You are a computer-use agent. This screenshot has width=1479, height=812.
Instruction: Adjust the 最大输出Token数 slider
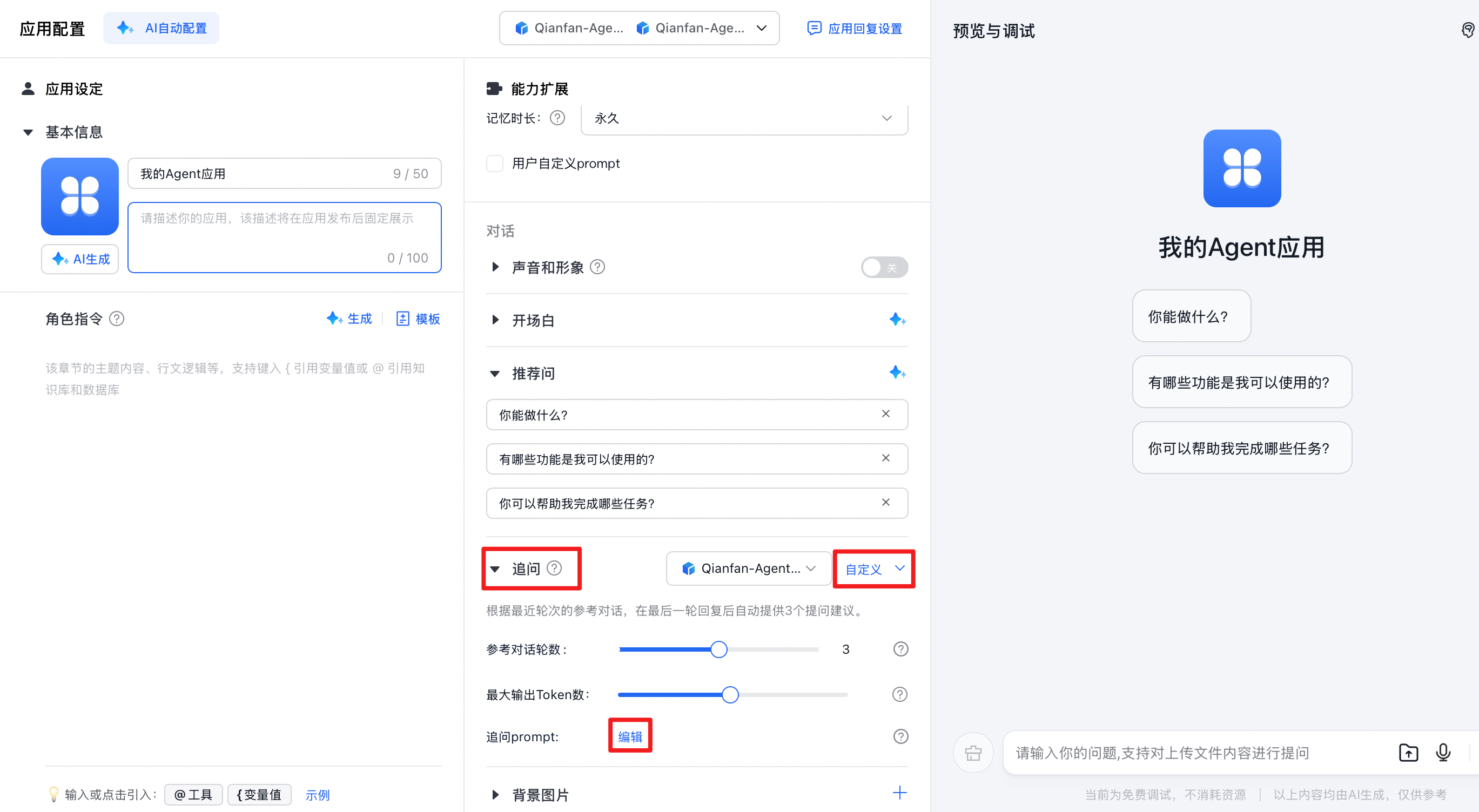[x=730, y=694]
